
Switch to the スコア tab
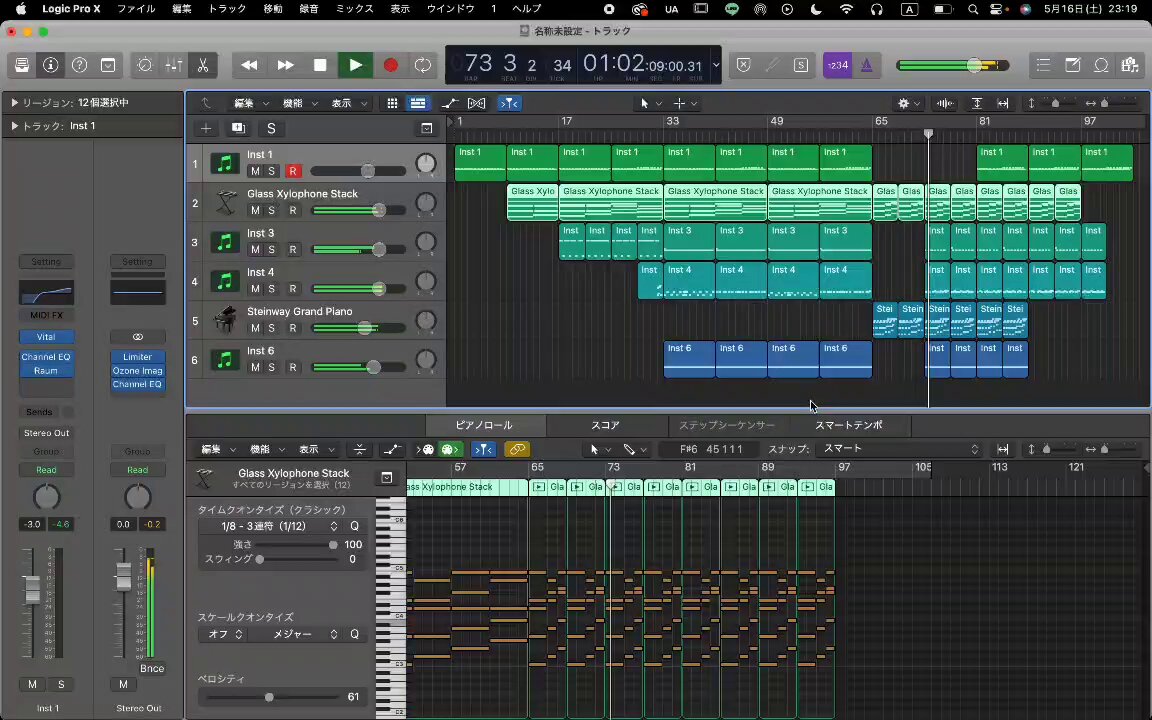605,425
